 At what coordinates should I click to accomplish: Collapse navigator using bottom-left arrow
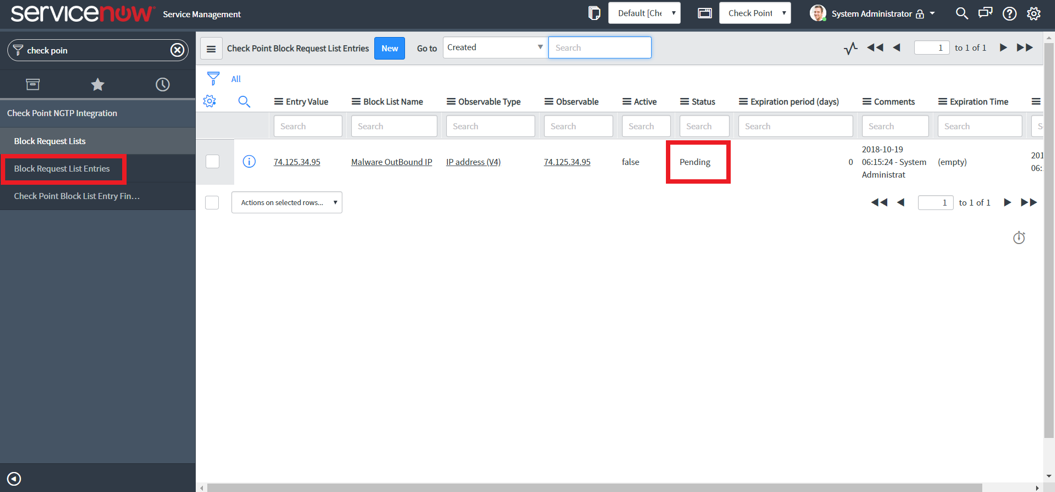[x=14, y=479]
